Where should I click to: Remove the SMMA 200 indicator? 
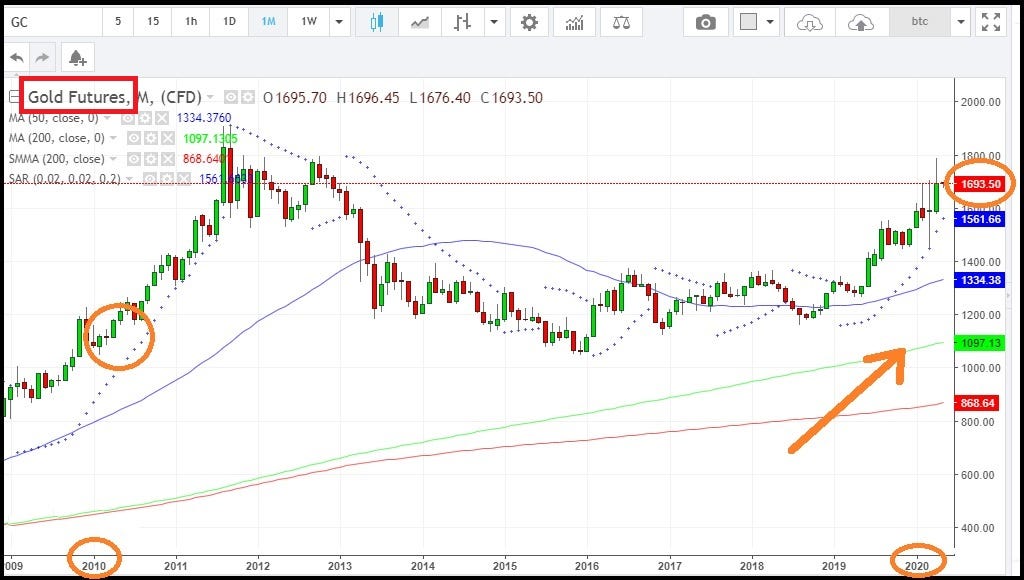(168, 159)
